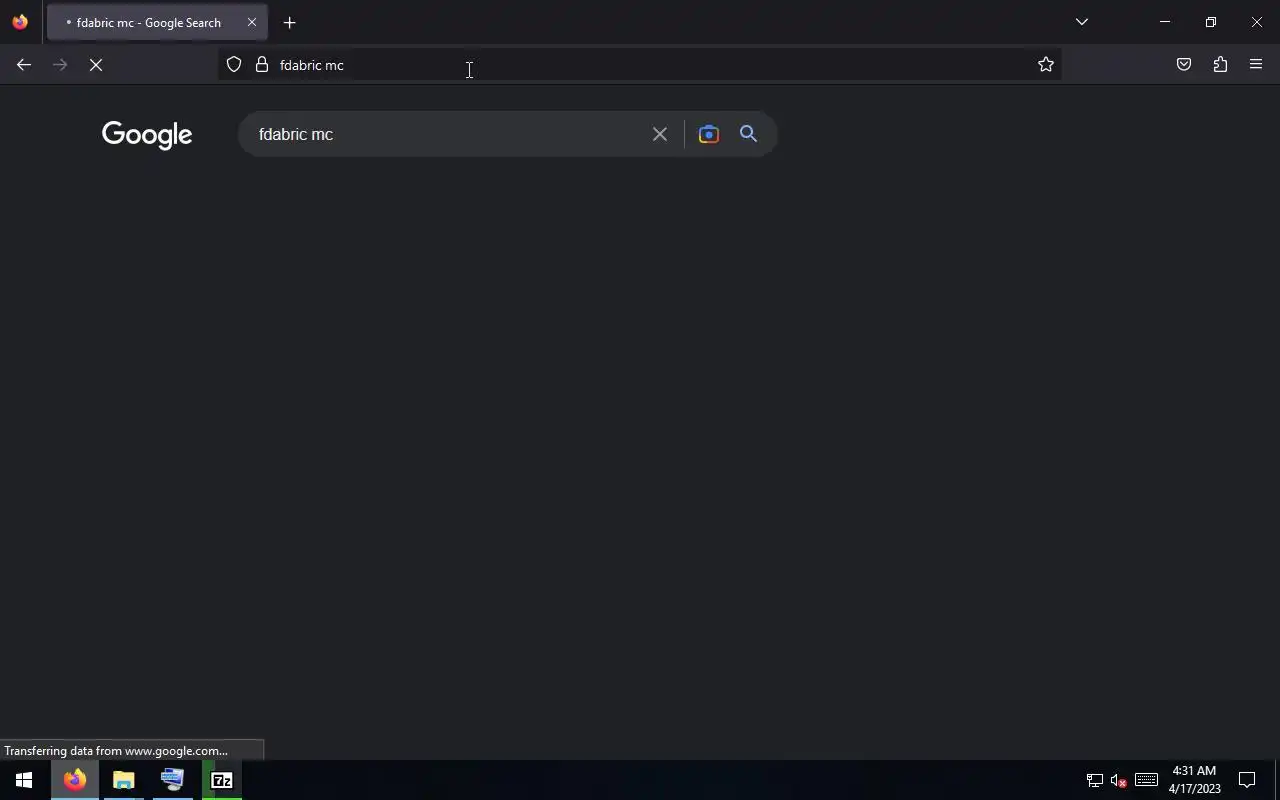
Task: Click the network status tray icon
Action: [x=1095, y=780]
